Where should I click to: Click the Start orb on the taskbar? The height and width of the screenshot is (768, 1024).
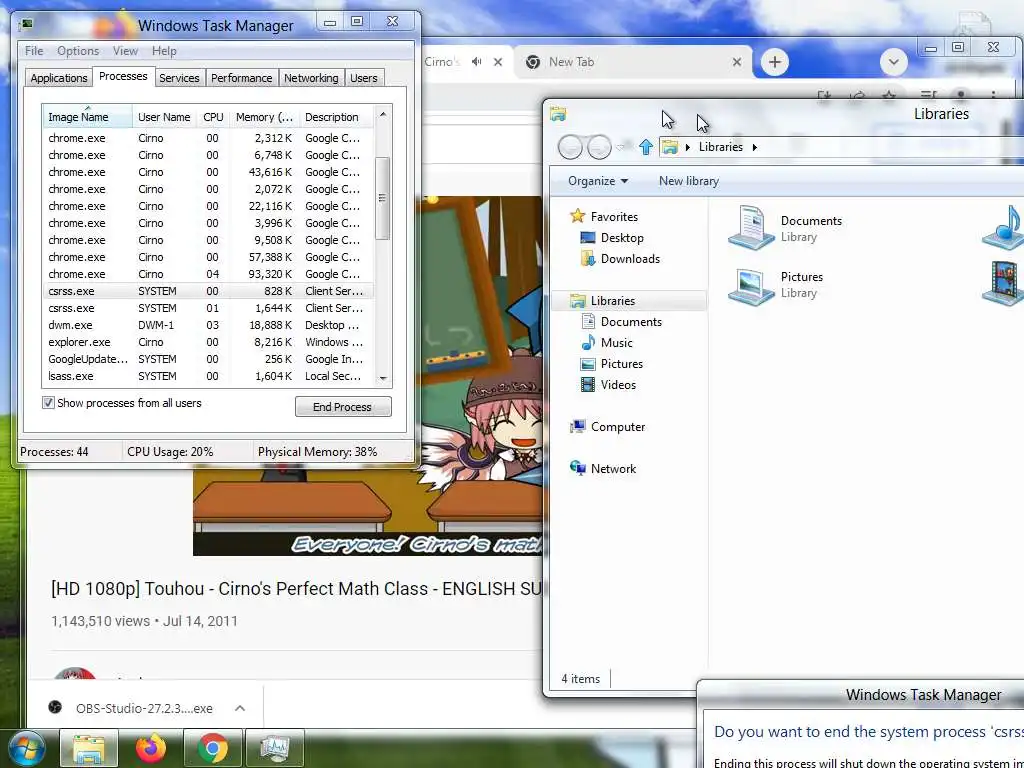27,748
